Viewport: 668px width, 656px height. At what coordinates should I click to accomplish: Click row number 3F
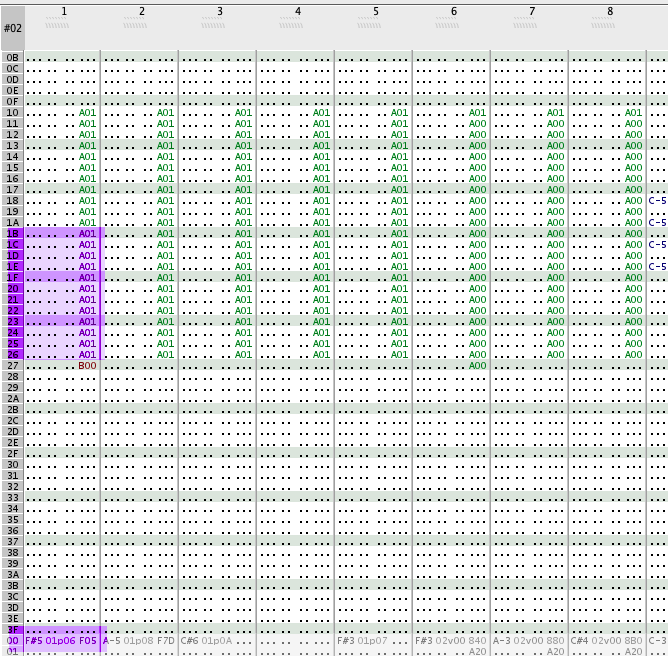(12, 630)
